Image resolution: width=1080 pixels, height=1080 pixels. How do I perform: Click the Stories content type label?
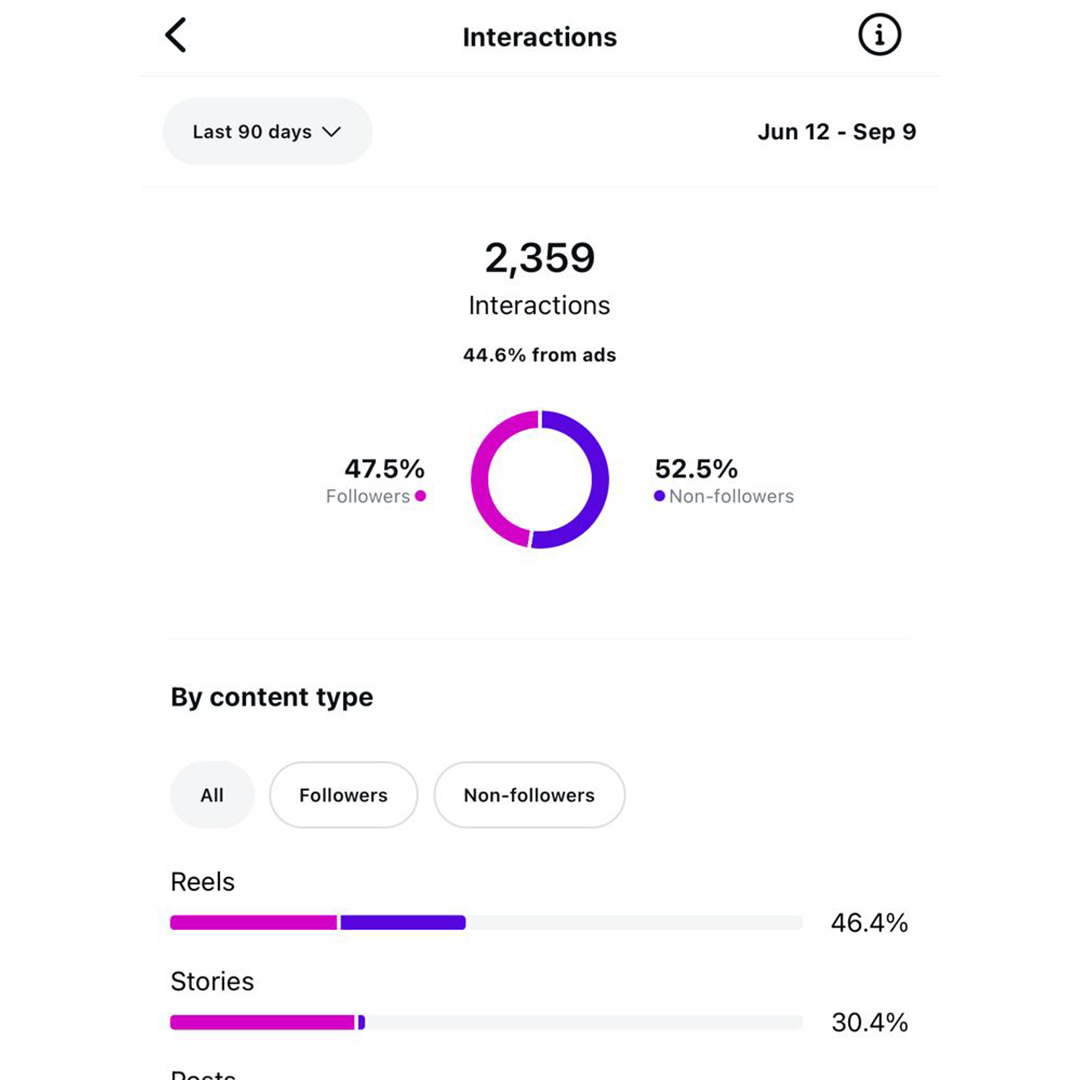tap(212, 981)
